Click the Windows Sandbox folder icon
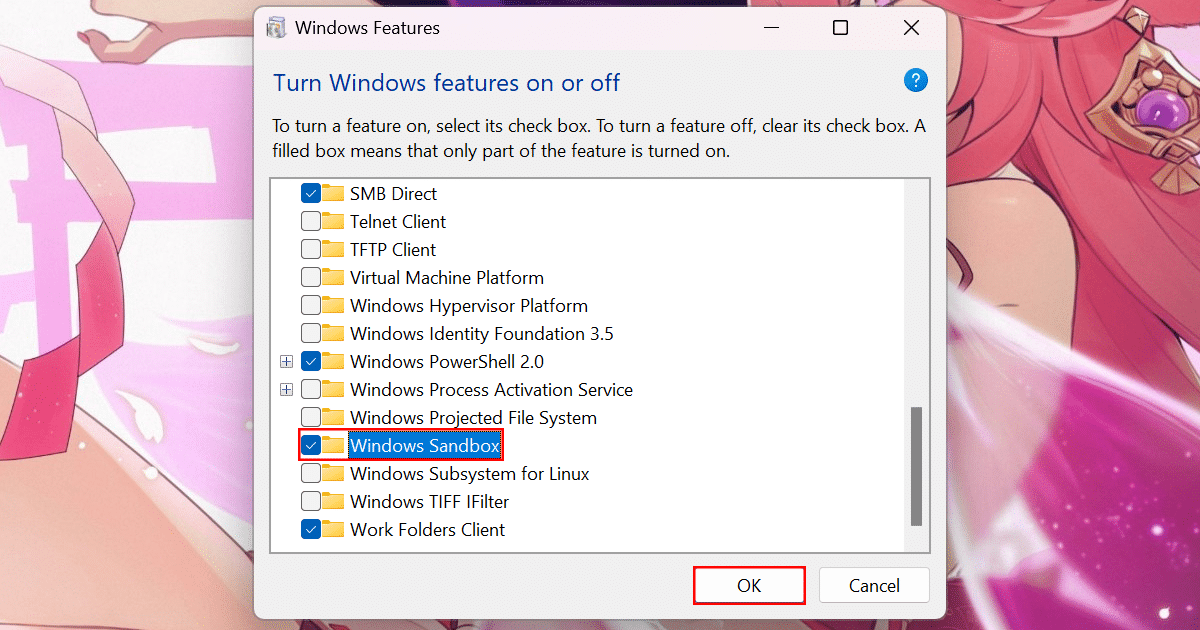 click(x=333, y=446)
